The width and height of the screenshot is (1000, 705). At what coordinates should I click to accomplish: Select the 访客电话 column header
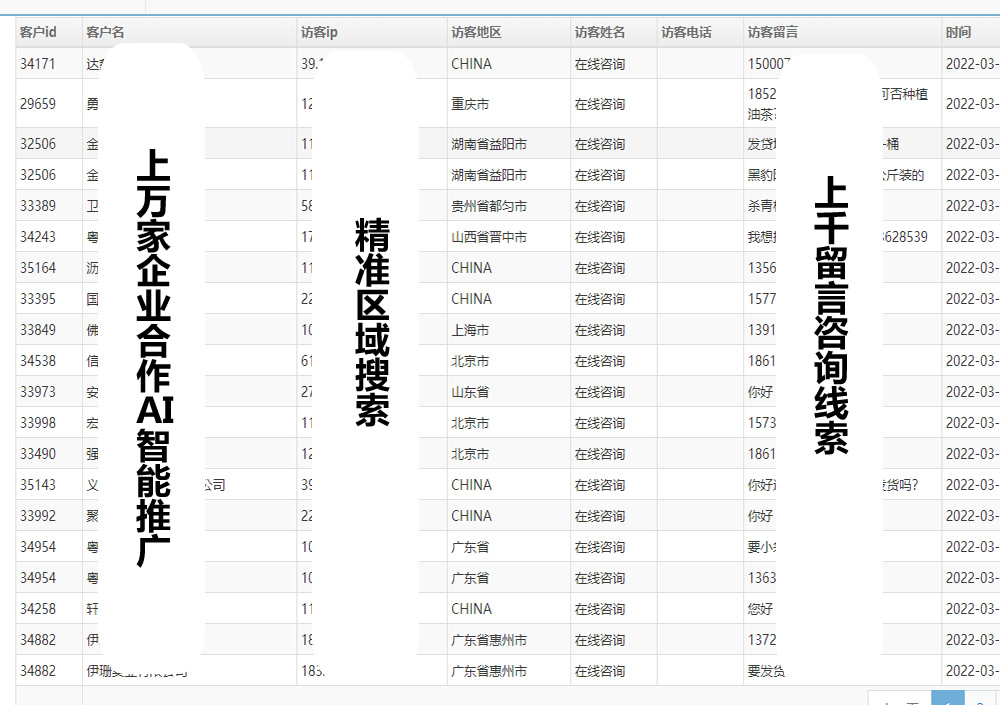[686, 32]
